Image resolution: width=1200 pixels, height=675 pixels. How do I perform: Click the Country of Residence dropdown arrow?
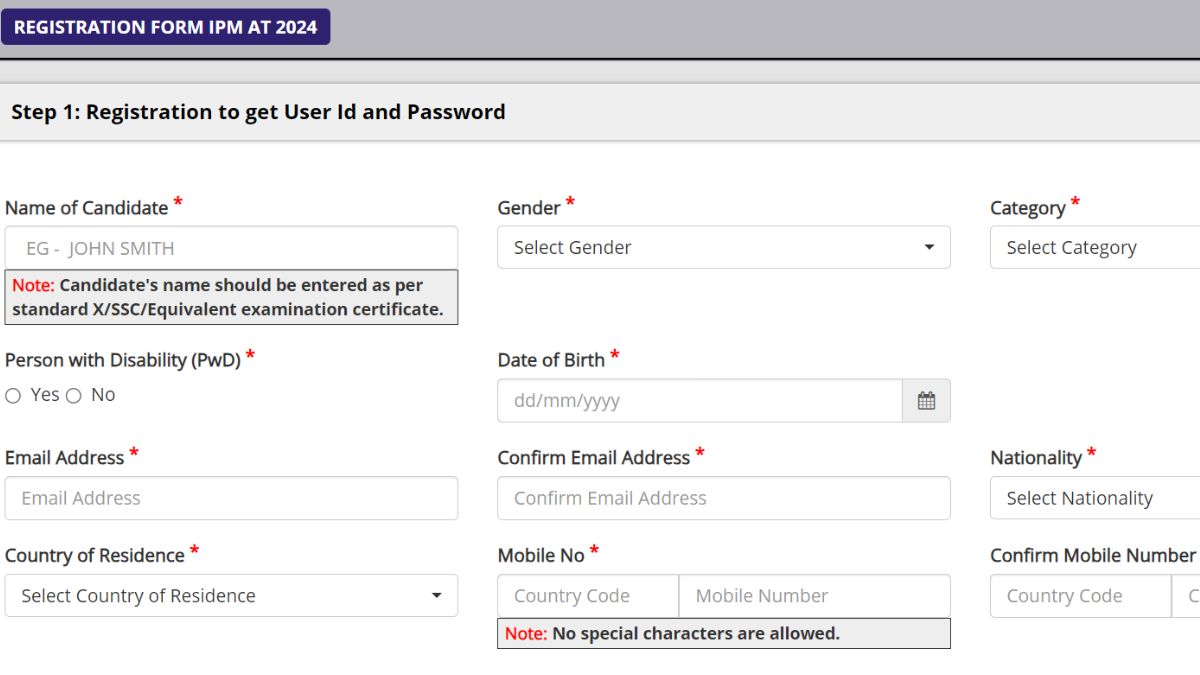[x=436, y=596]
